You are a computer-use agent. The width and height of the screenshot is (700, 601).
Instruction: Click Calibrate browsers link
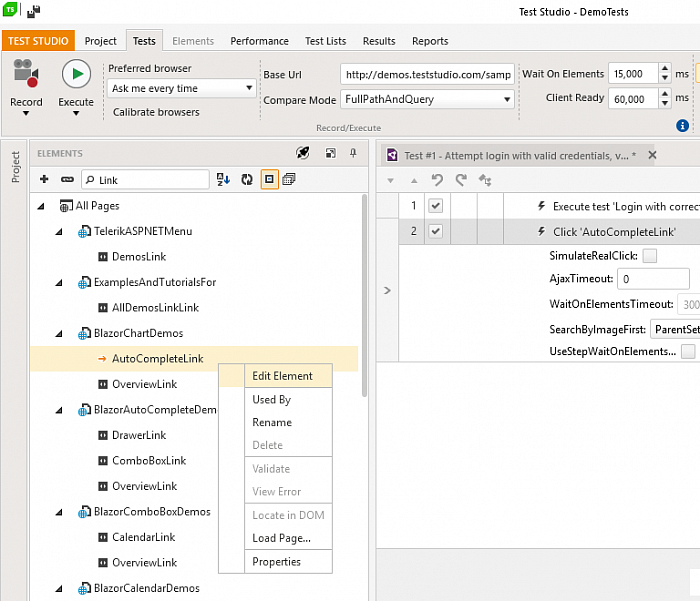(156, 112)
